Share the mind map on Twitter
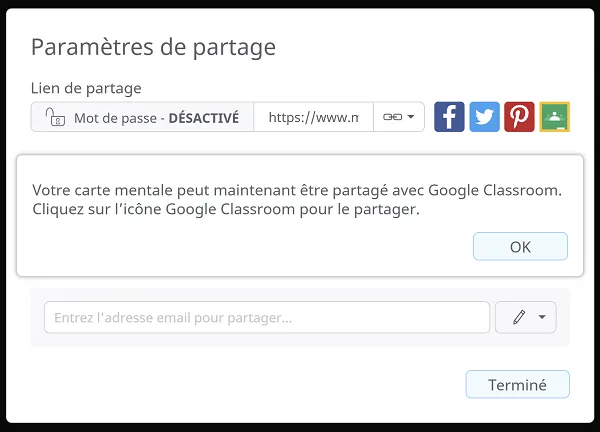 click(484, 117)
